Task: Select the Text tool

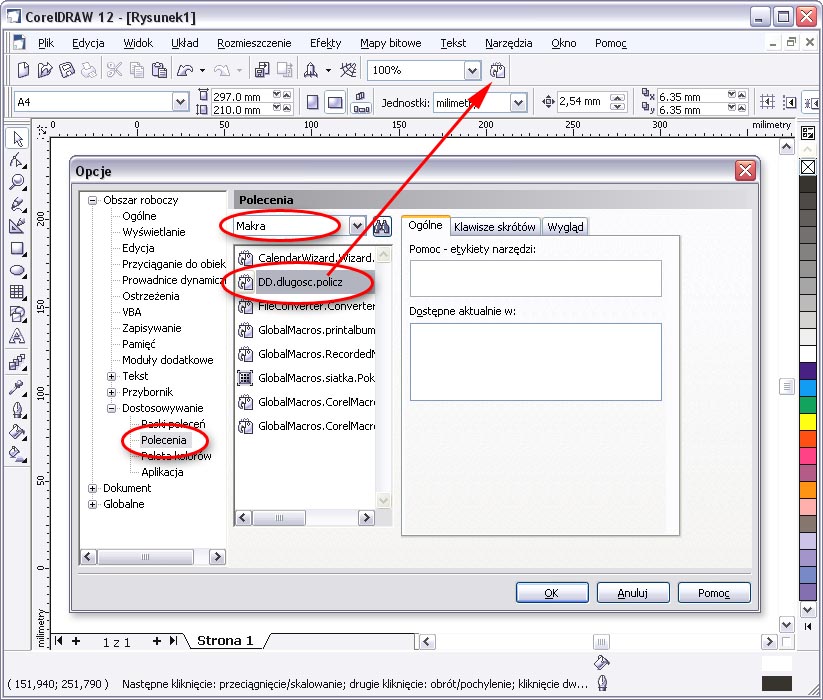Action: 16,337
